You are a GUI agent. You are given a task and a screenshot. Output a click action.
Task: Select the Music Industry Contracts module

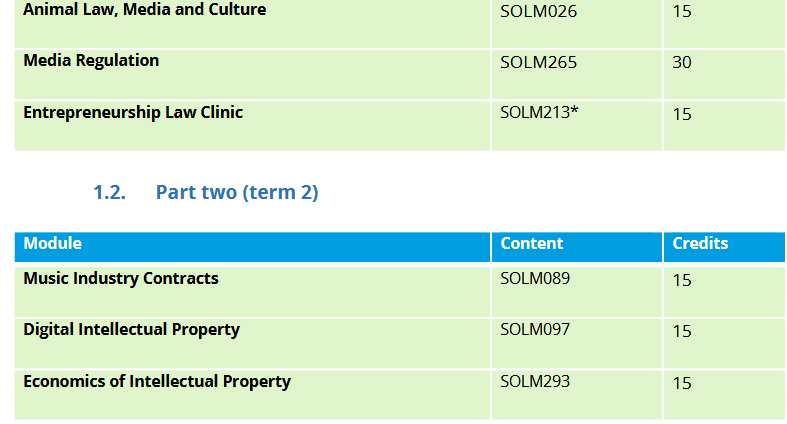point(121,278)
